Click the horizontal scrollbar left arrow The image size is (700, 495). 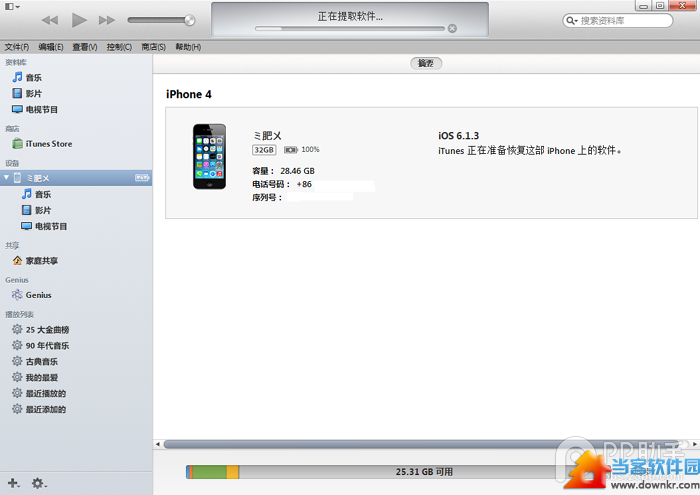(158, 444)
